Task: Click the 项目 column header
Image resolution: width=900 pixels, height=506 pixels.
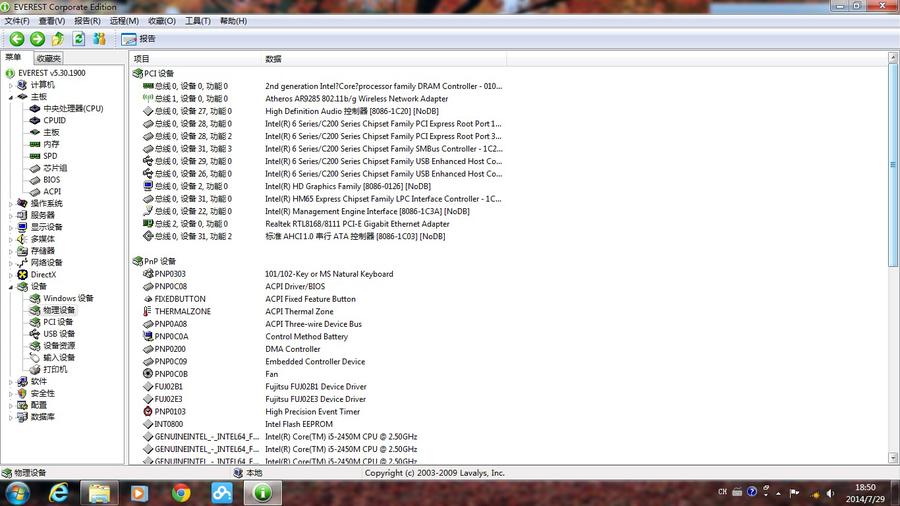Action: [x=195, y=59]
